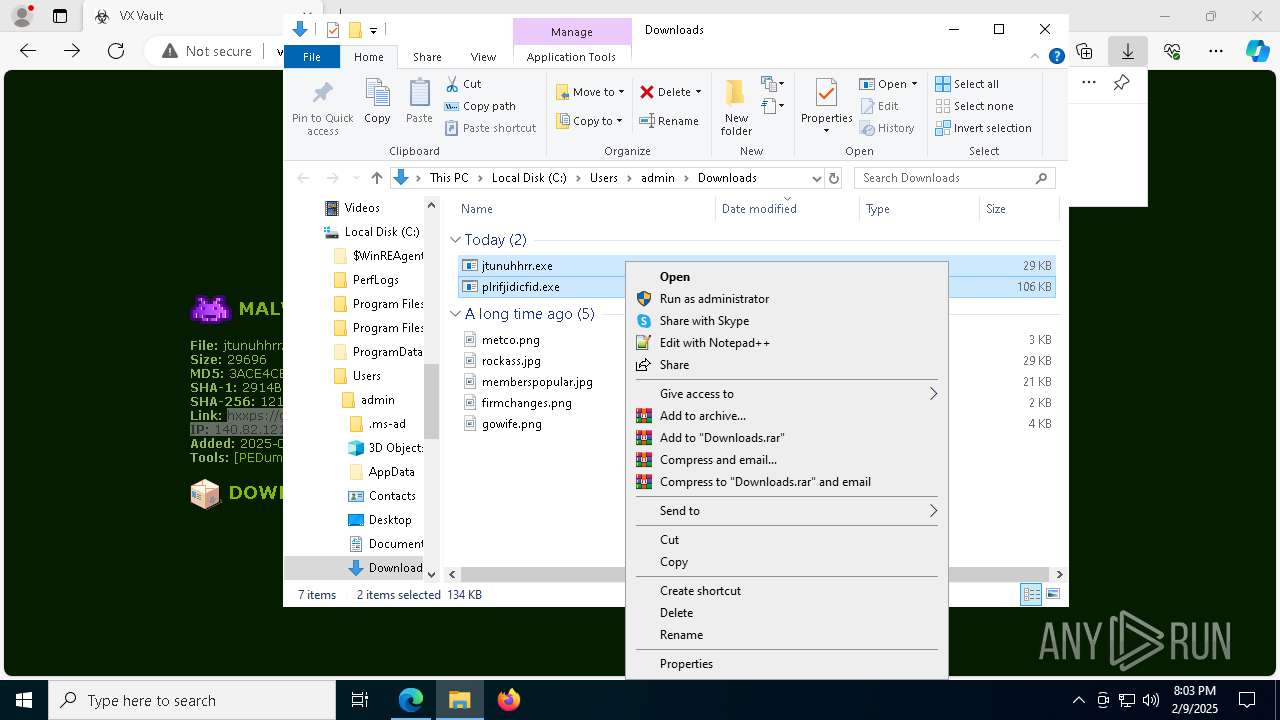Click the Up one level arrow
Image resolution: width=1280 pixels, height=720 pixels.
pyautogui.click(x=376, y=178)
